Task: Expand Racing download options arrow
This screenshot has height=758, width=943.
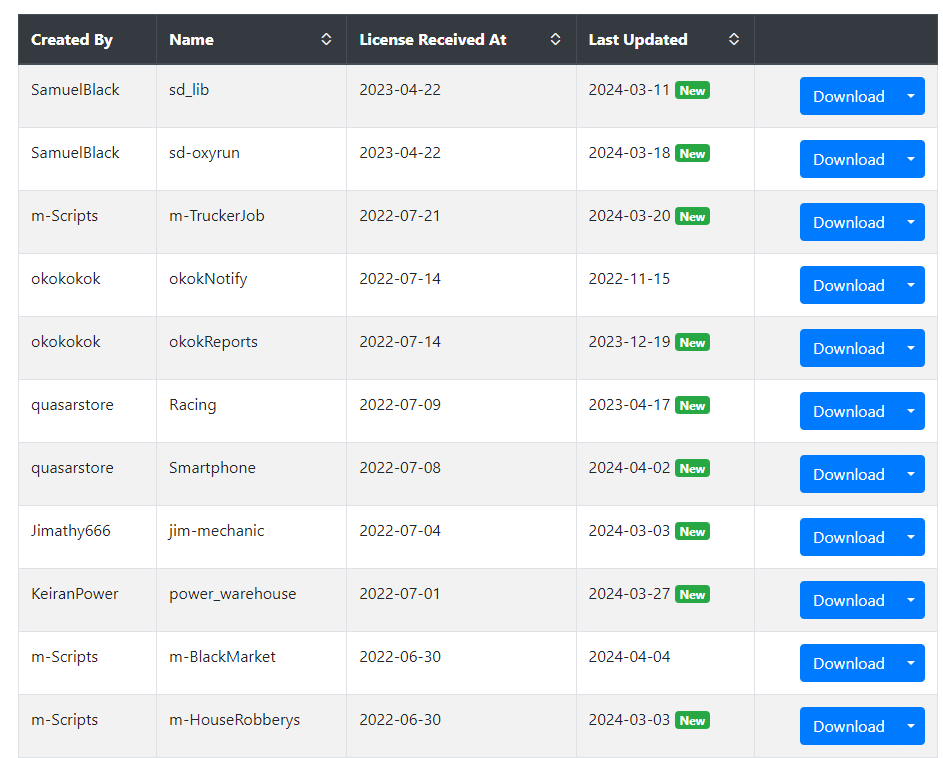Action: [x=911, y=411]
